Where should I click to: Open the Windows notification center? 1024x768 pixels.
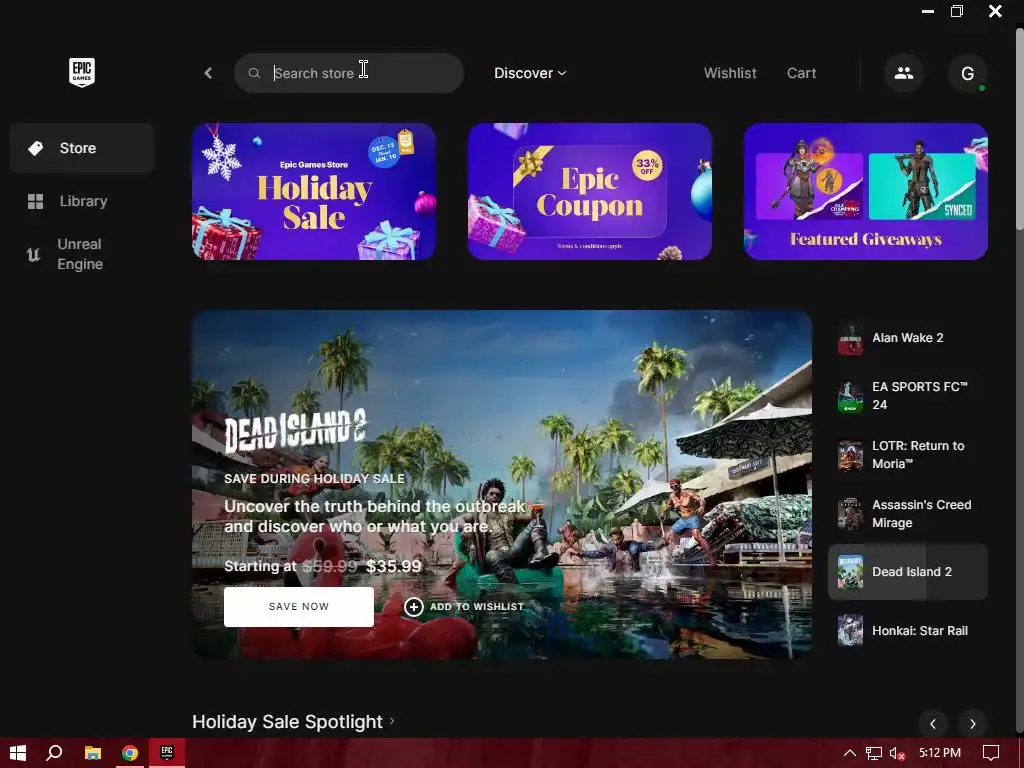pos(991,753)
